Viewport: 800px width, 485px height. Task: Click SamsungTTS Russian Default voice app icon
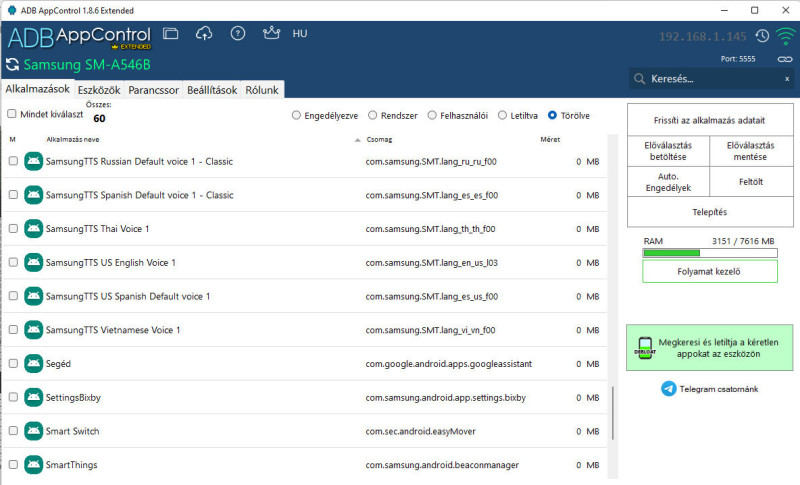point(34,161)
